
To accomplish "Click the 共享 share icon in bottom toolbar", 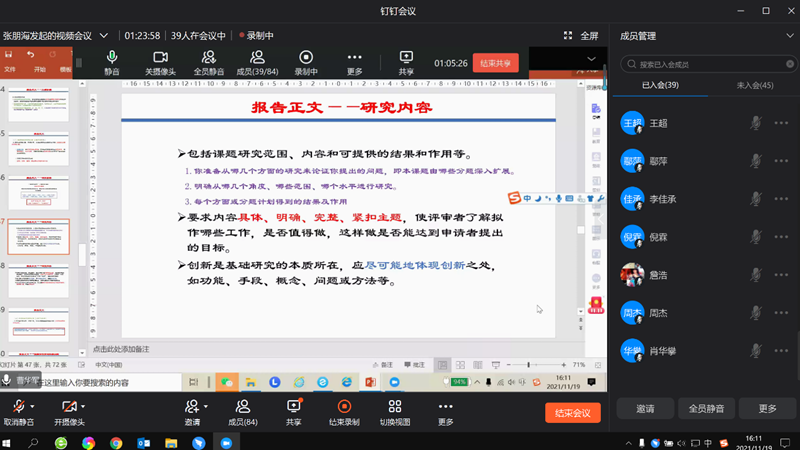I will click(x=294, y=407).
